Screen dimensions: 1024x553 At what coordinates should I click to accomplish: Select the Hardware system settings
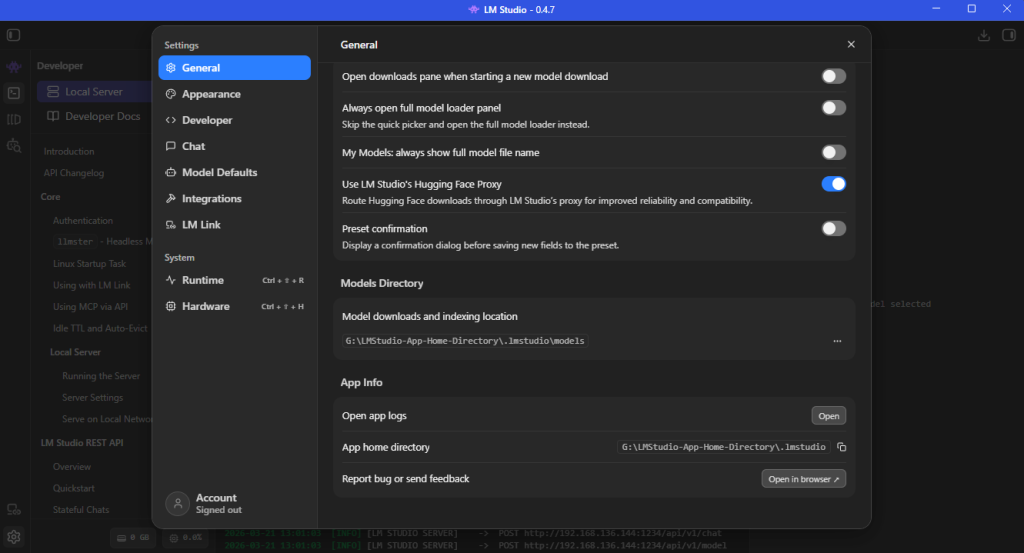[205, 306]
